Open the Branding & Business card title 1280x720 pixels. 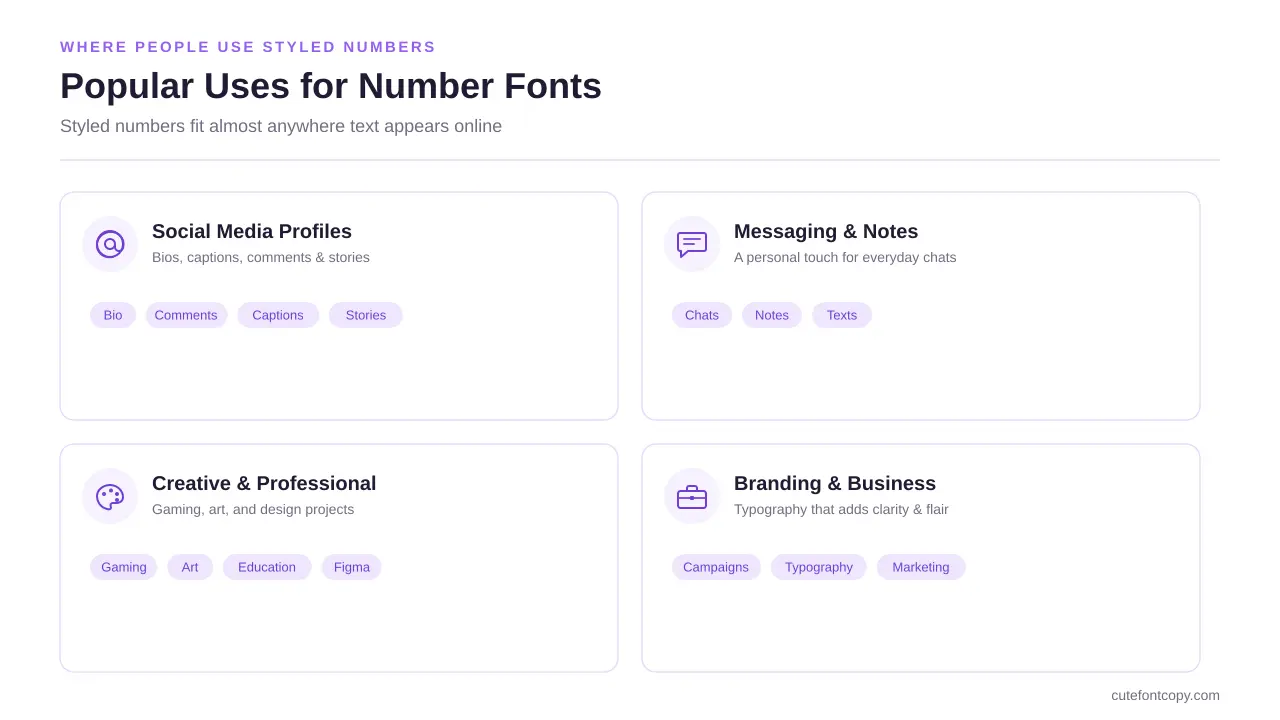tap(835, 483)
